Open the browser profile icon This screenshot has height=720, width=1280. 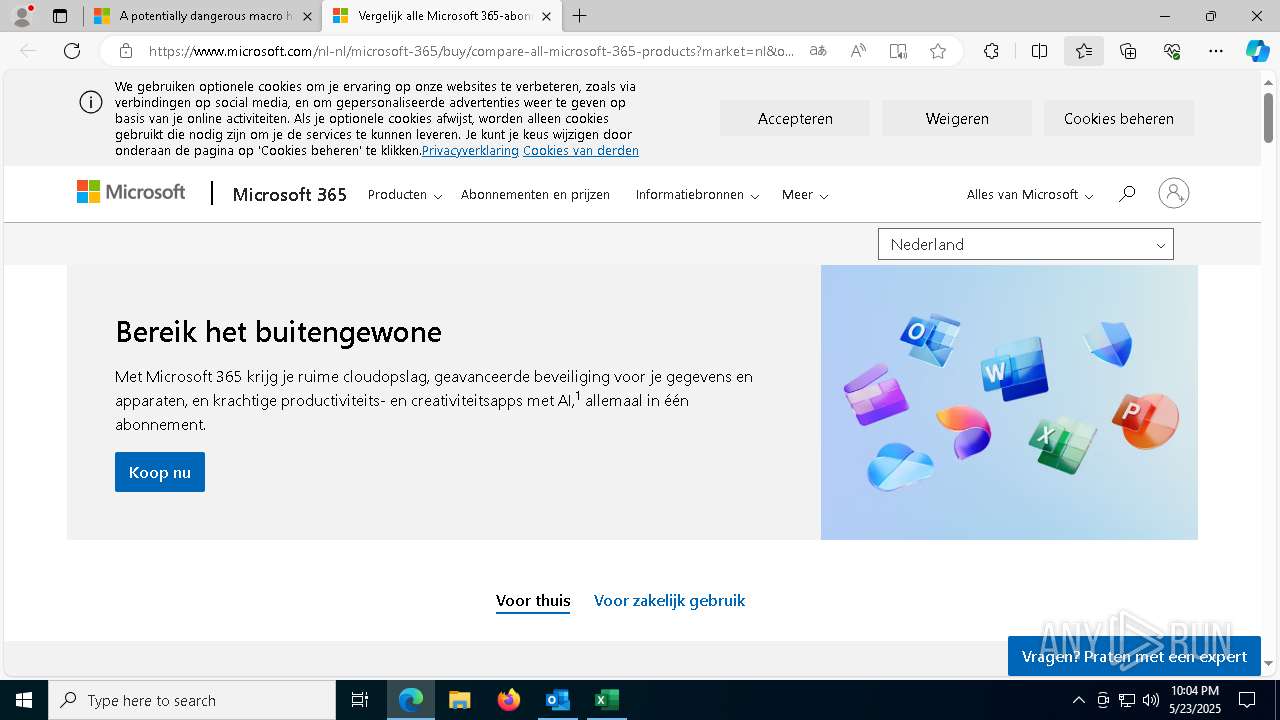click(x=22, y=16)
